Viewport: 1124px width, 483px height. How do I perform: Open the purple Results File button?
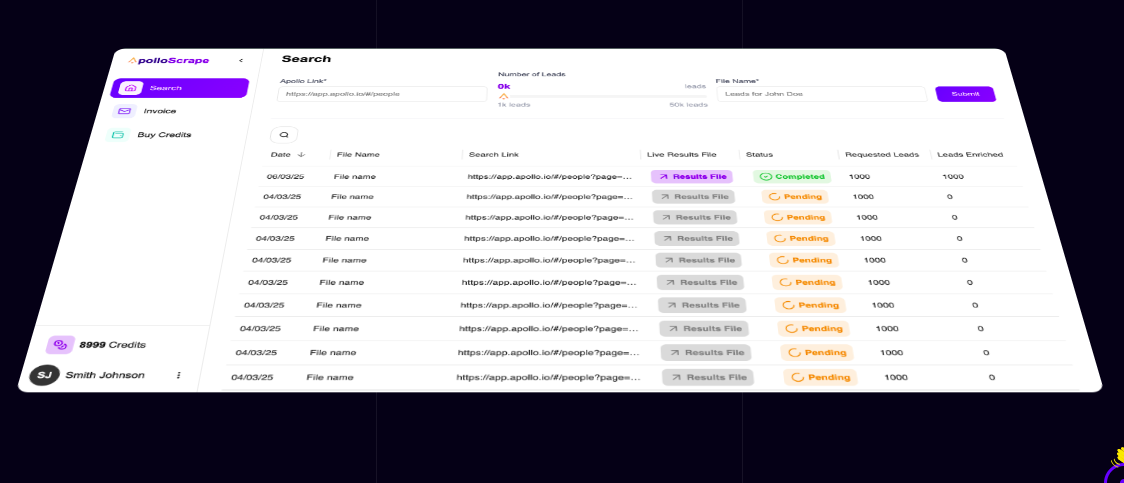click(x=692, y=176)
